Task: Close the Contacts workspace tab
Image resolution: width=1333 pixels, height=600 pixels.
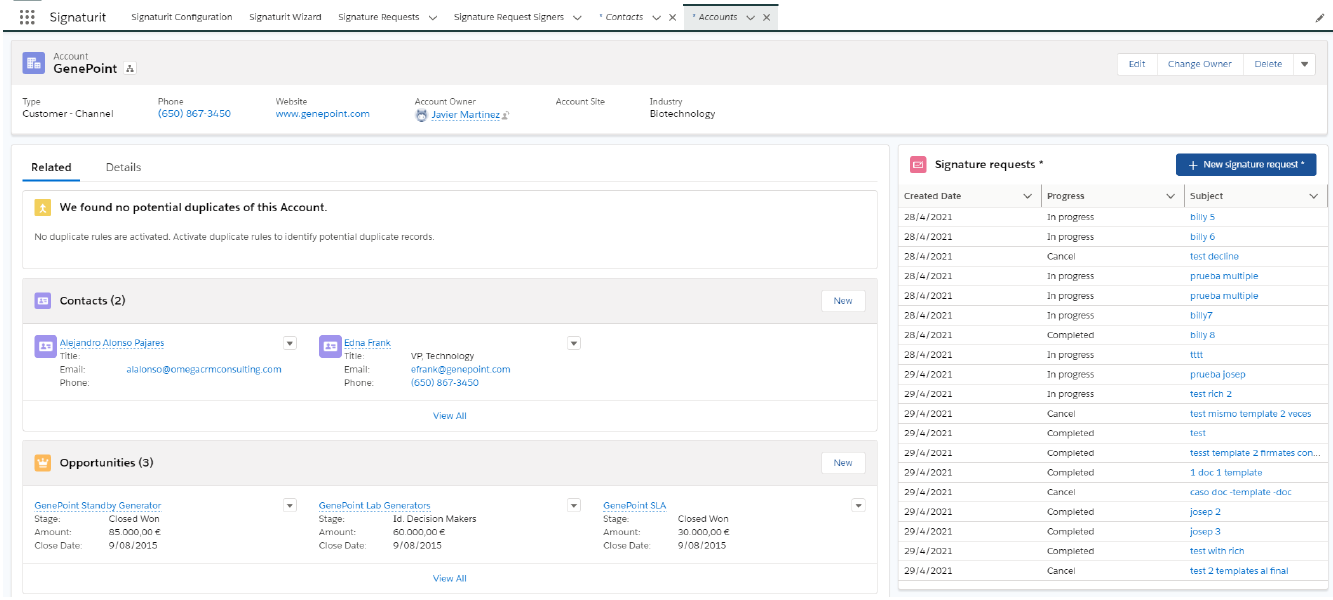Action: click(x=672, y=18)
